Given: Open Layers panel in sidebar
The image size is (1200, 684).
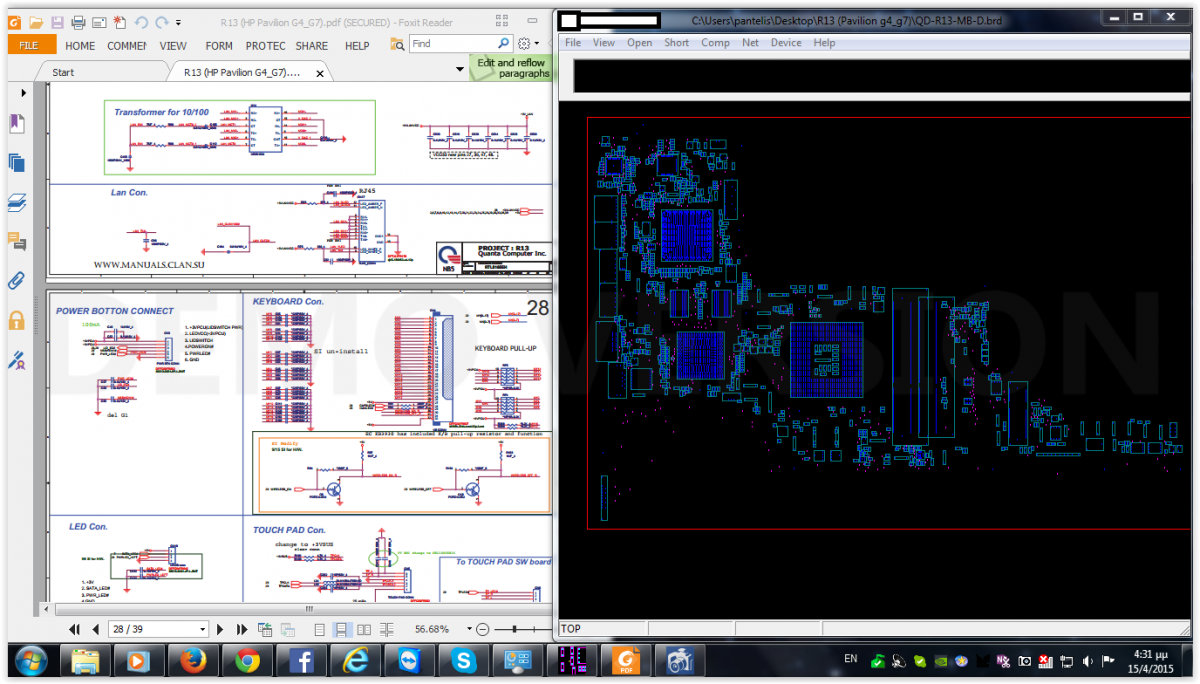Looking at the screenshot, I should click(x=17, y=202).
